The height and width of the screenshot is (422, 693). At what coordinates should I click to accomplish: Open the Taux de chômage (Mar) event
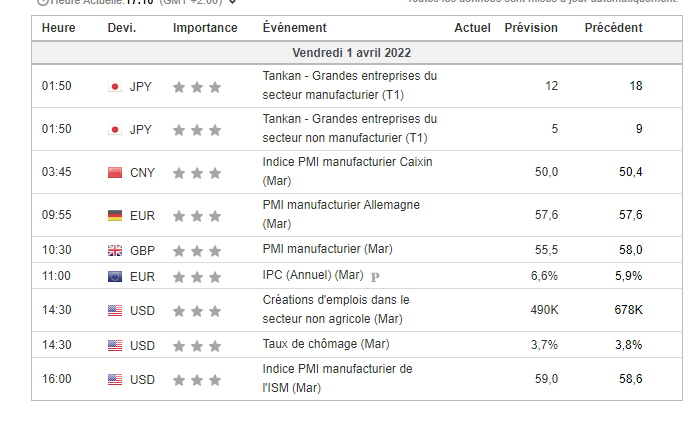326,345
